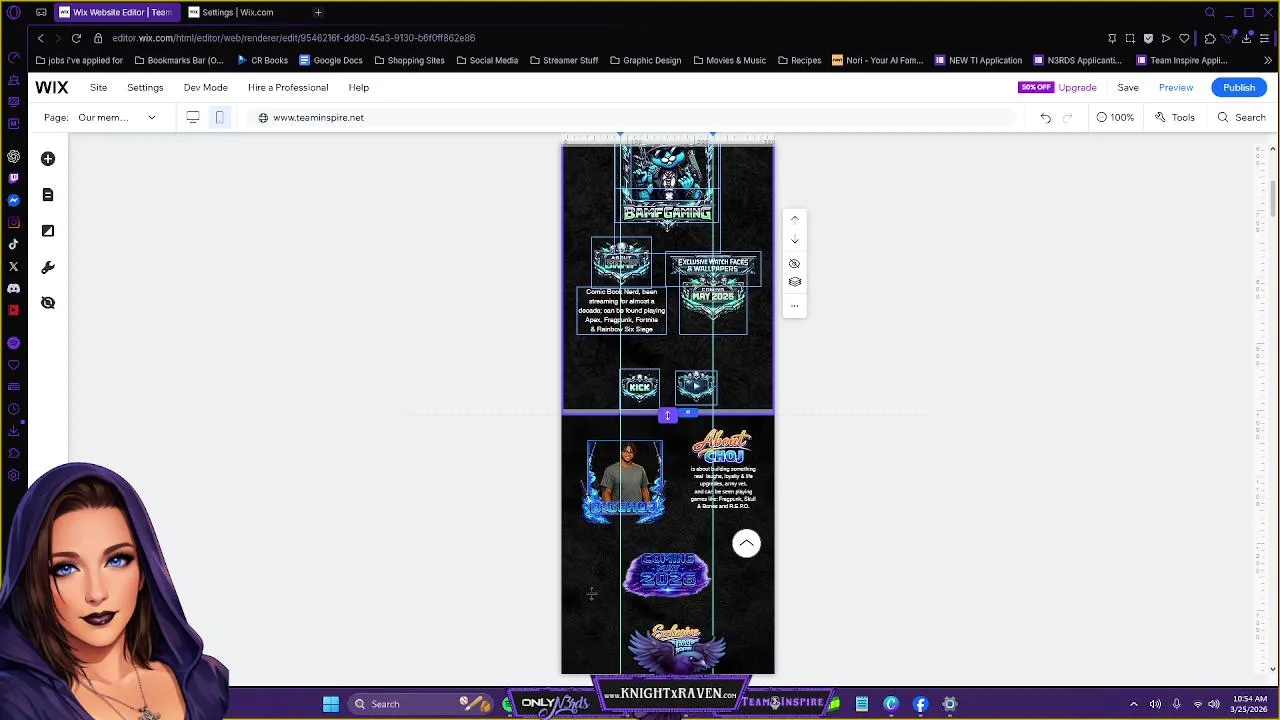Open the Settings menu
Viewport: 1280px width, 720px height.
point(145,87)
